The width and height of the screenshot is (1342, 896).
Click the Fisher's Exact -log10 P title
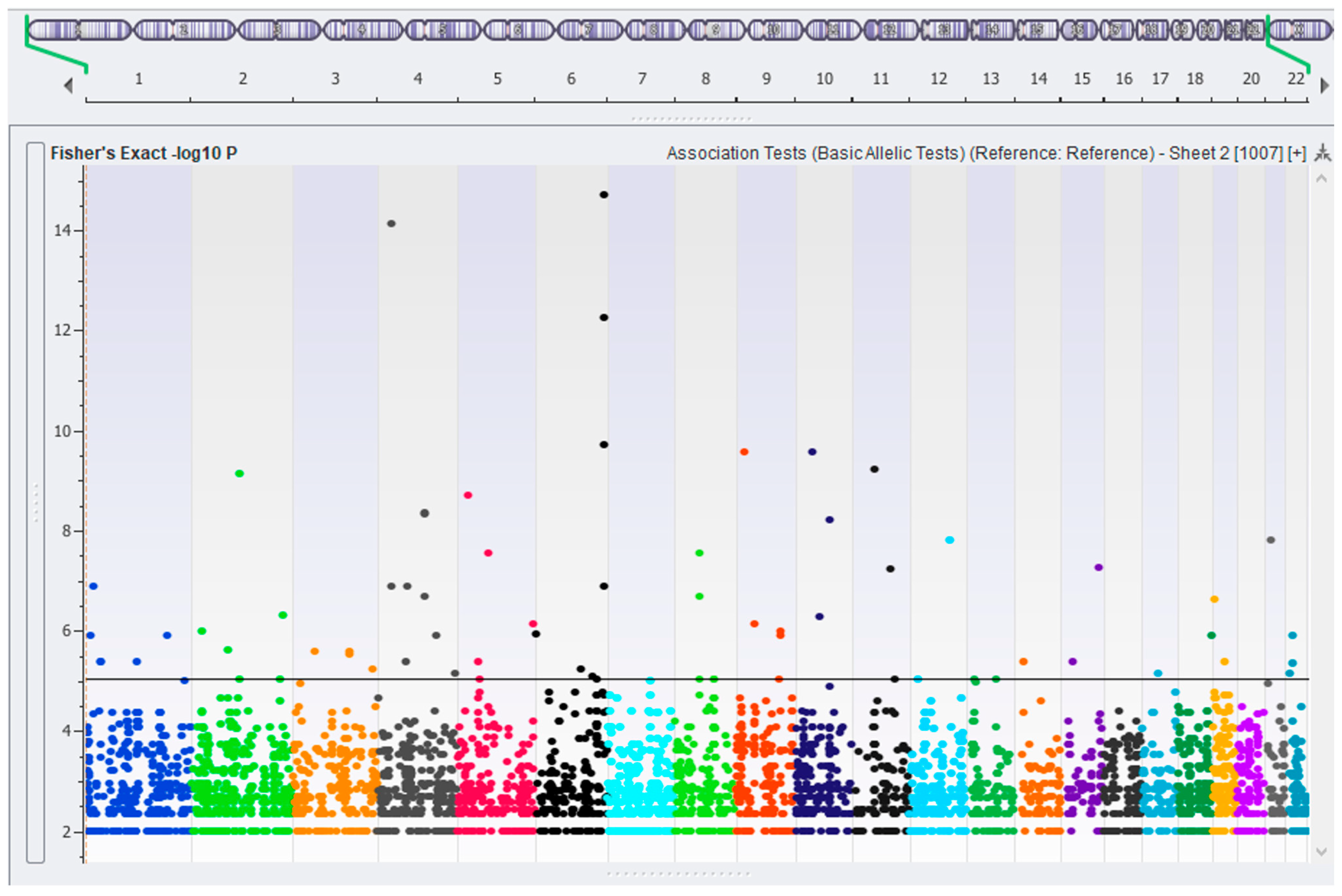click(144, 153)
